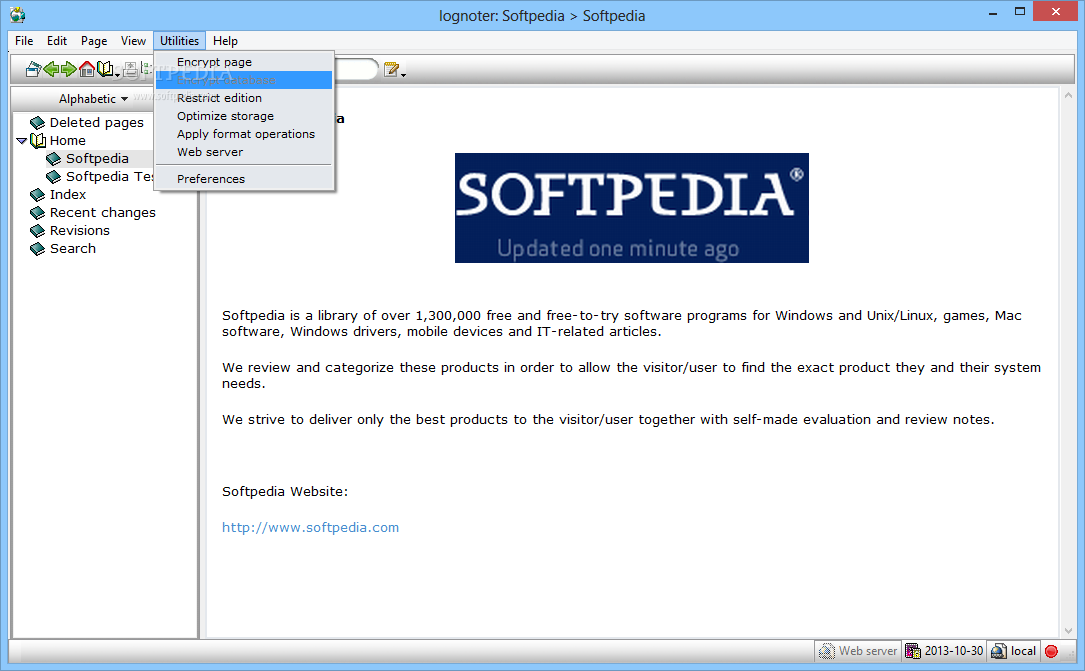Choose Apply format operations menu entry
Image resolution: width=1085 pixels, height=671 pixels.
(244, 134)
